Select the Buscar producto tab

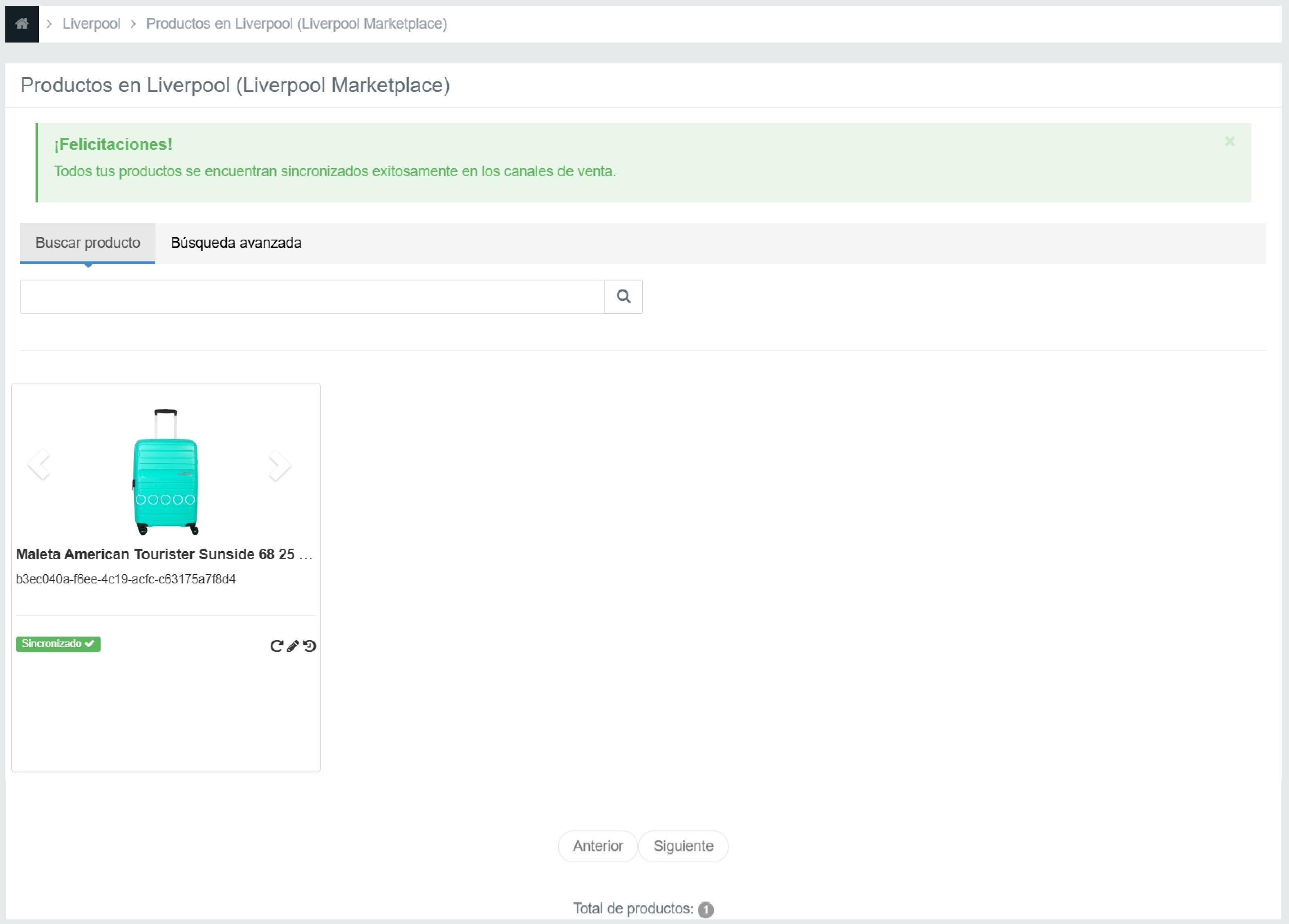tap(87, 242)
